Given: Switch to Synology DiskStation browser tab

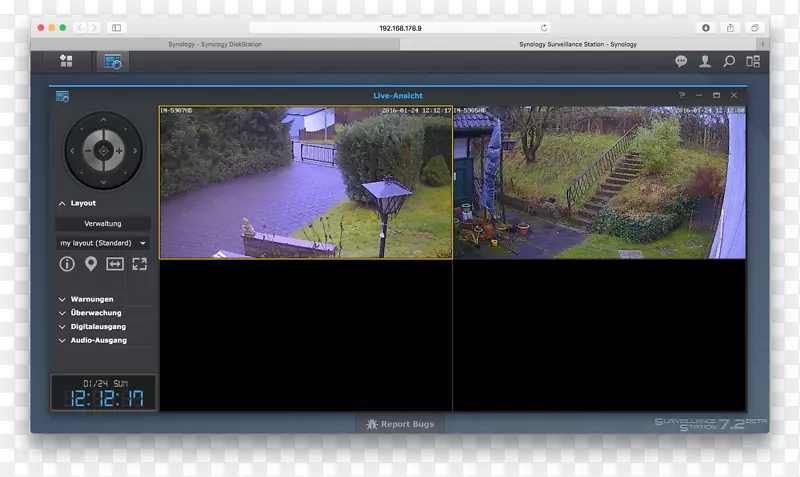Looking at the screenshot, I should (x=215, y=44).
